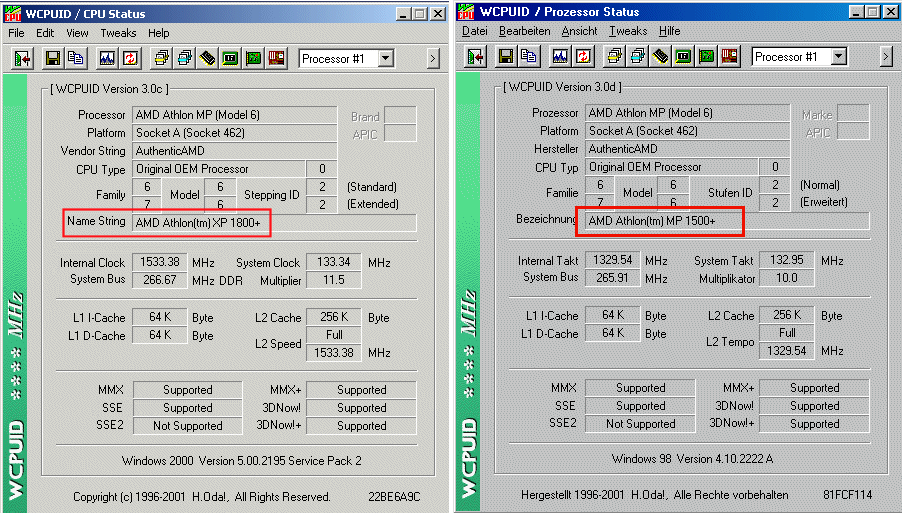The image size is (902, 513).
Task: Click the Internal Takt value 1329.54
Action: coord(613,261)
